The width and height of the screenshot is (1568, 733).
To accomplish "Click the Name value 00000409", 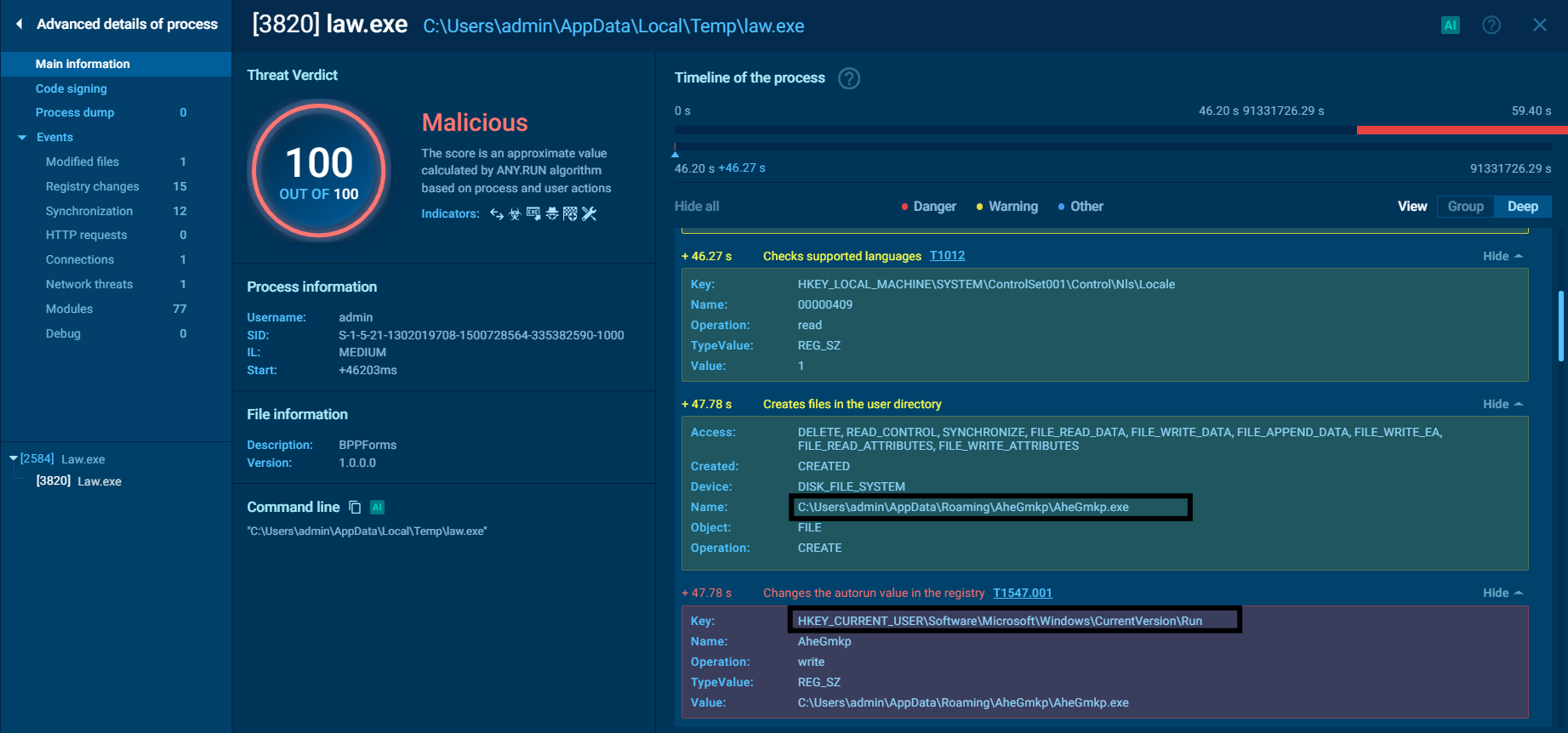I will pos(825,304).
